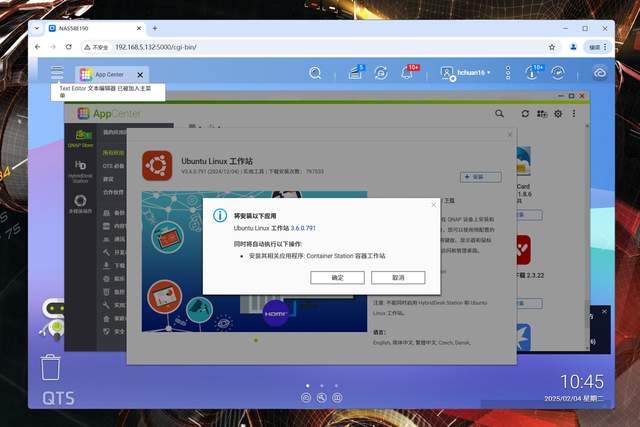
Task: Click the first carousel dot under screenshot
Action: click(x=256, y=340)
